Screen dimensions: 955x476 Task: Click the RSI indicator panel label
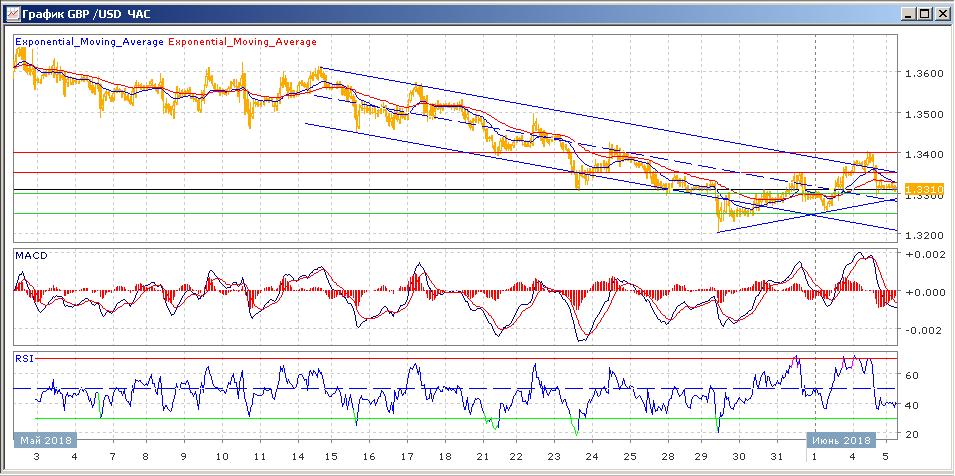coord(24,357)
